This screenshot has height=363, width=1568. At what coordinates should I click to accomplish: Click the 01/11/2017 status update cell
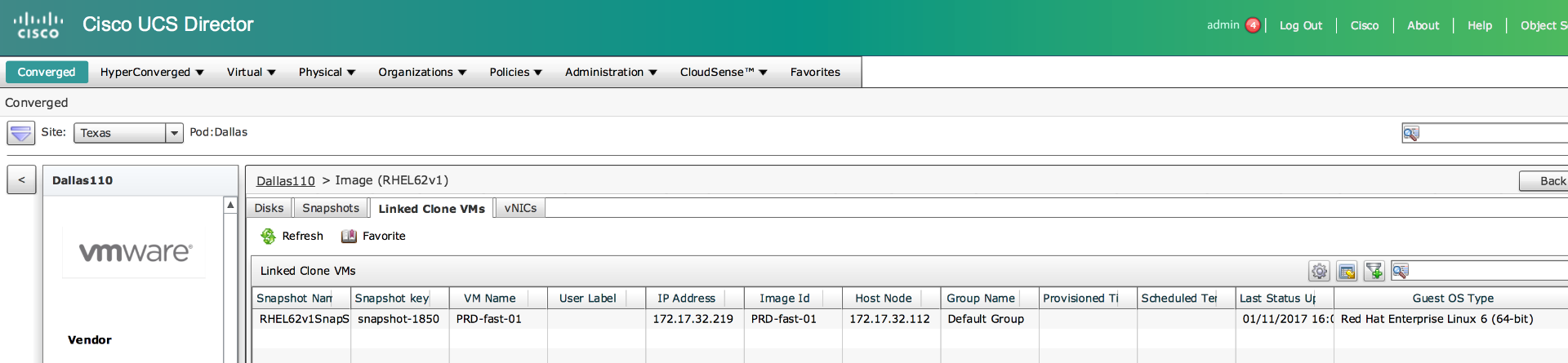point(1285,319)
